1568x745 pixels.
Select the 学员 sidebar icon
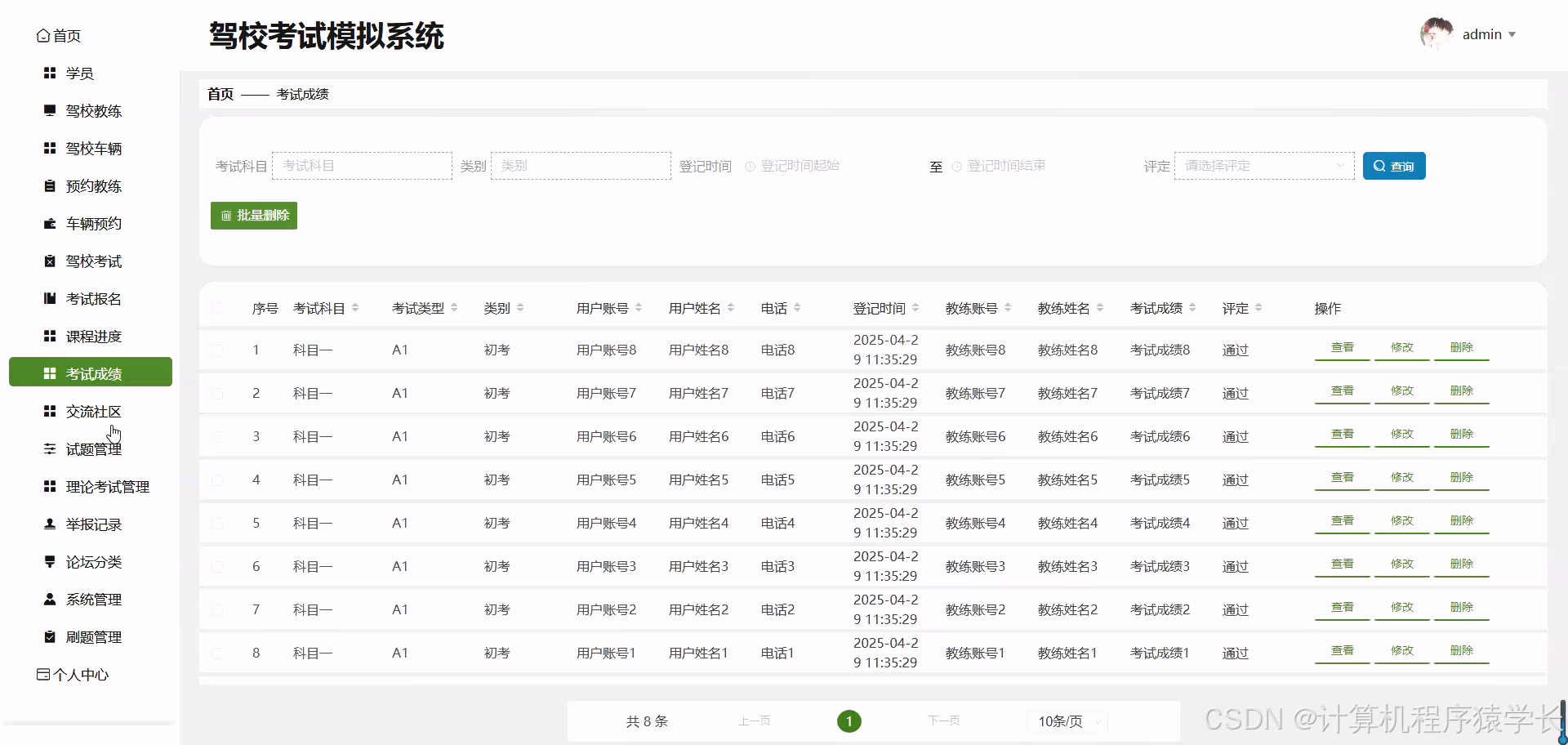click(49, 73)
